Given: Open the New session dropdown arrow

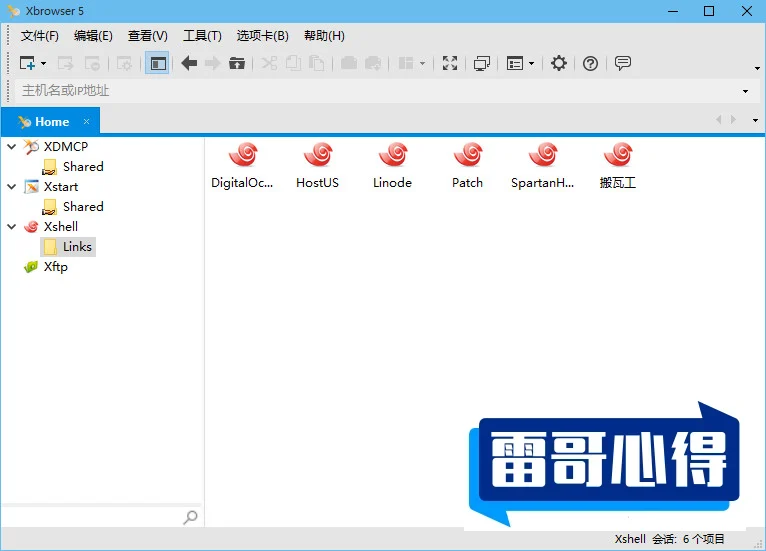Looking at the screenshot, I should pyautogui.click(x=43, y=64).
